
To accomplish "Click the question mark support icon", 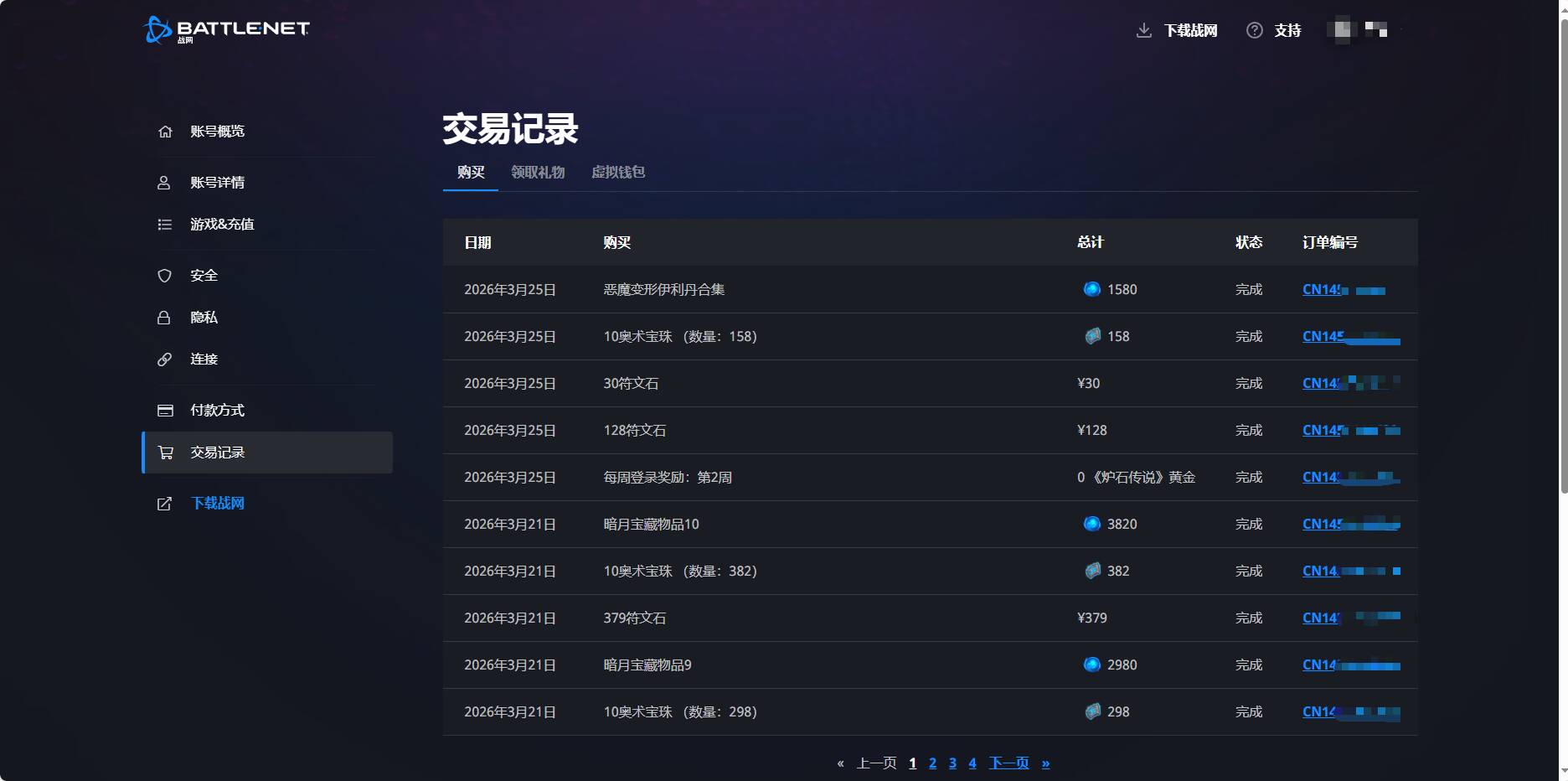I will [x=1254, y=30].
